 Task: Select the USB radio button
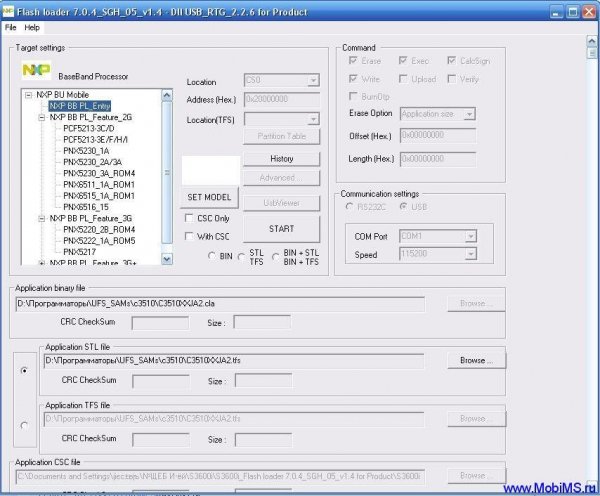coord(403,207)
